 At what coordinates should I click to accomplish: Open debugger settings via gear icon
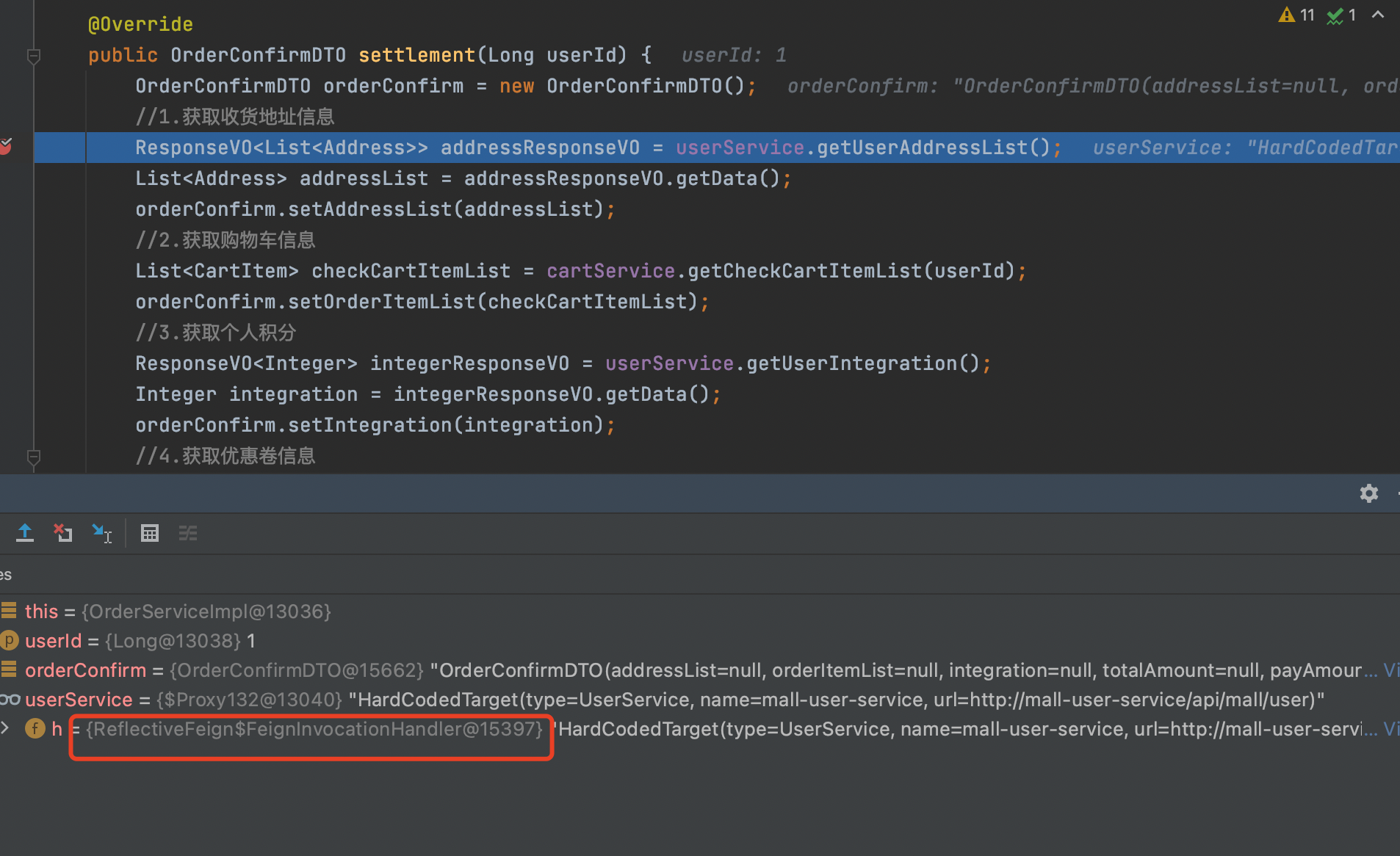1368,493
